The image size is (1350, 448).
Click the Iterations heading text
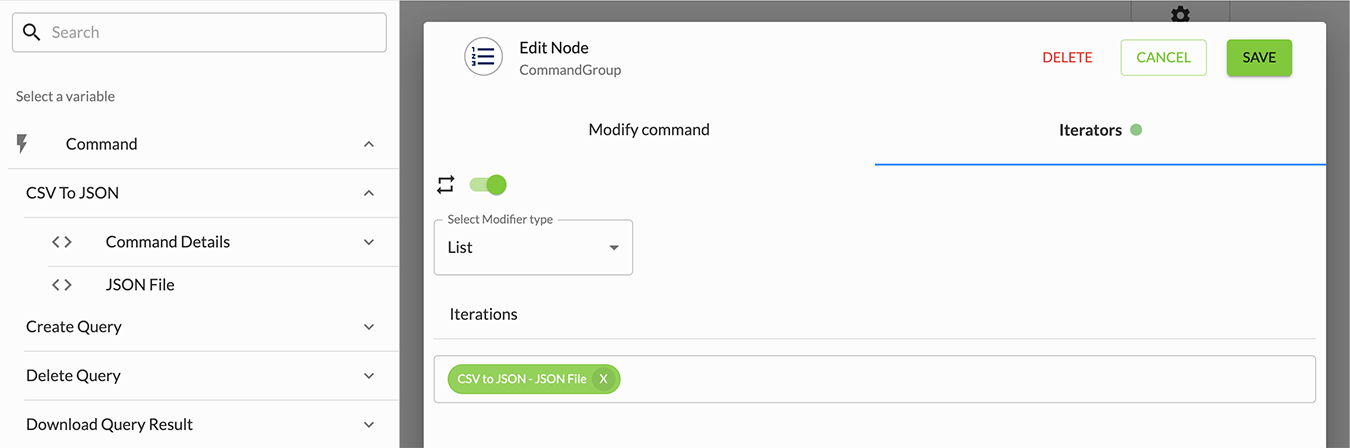click(x=484, y=314)
